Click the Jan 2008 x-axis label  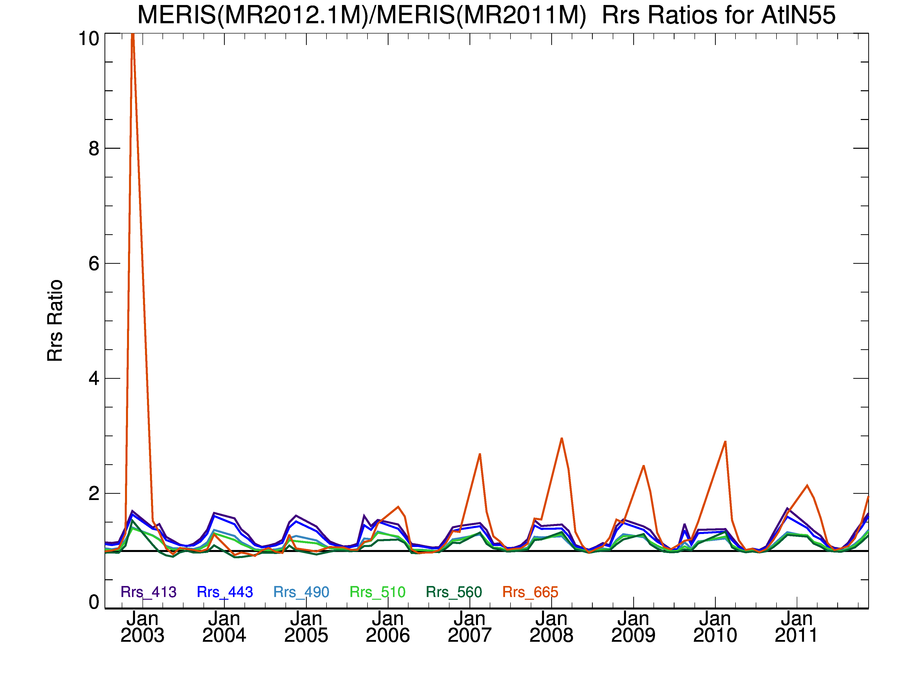[552, 627]
